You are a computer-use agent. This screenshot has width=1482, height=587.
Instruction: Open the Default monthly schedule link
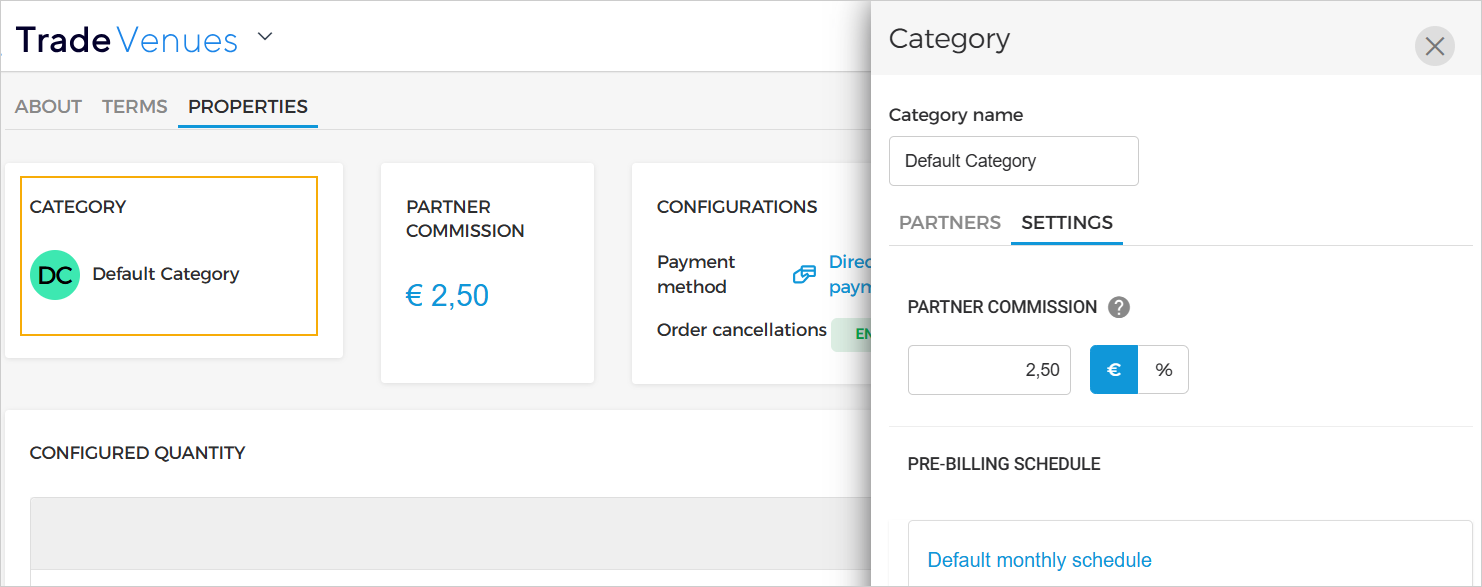coord(1039,560)
